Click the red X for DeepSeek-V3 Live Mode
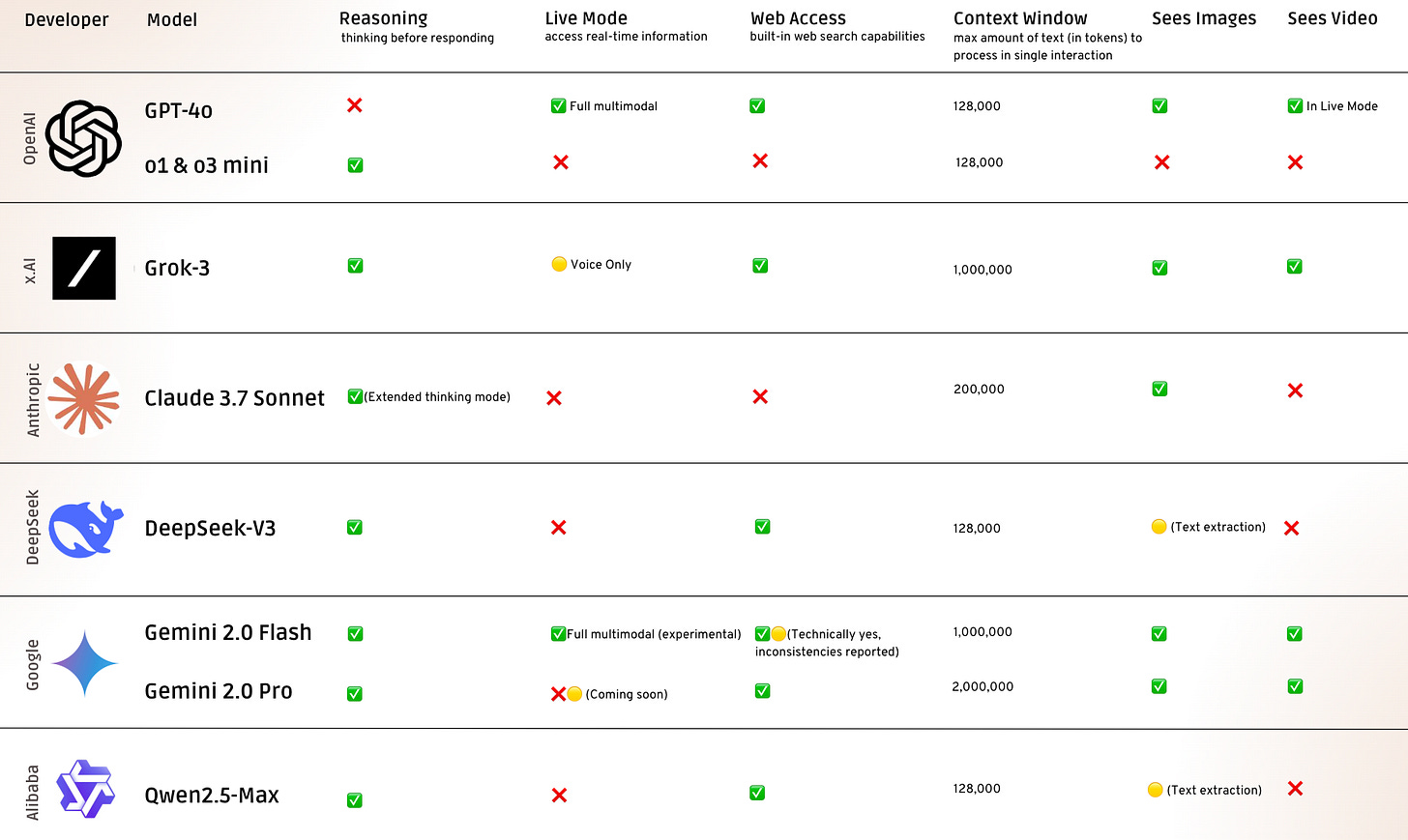The width and height of the screenshot is (1408, 840). [559, 528]
